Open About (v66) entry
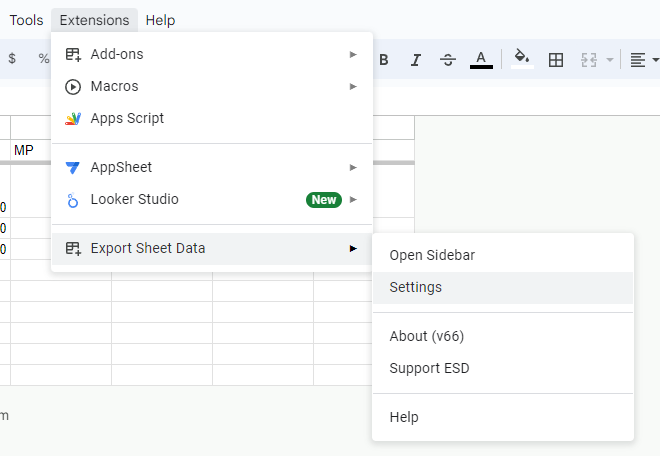 (x=503, y=336)
